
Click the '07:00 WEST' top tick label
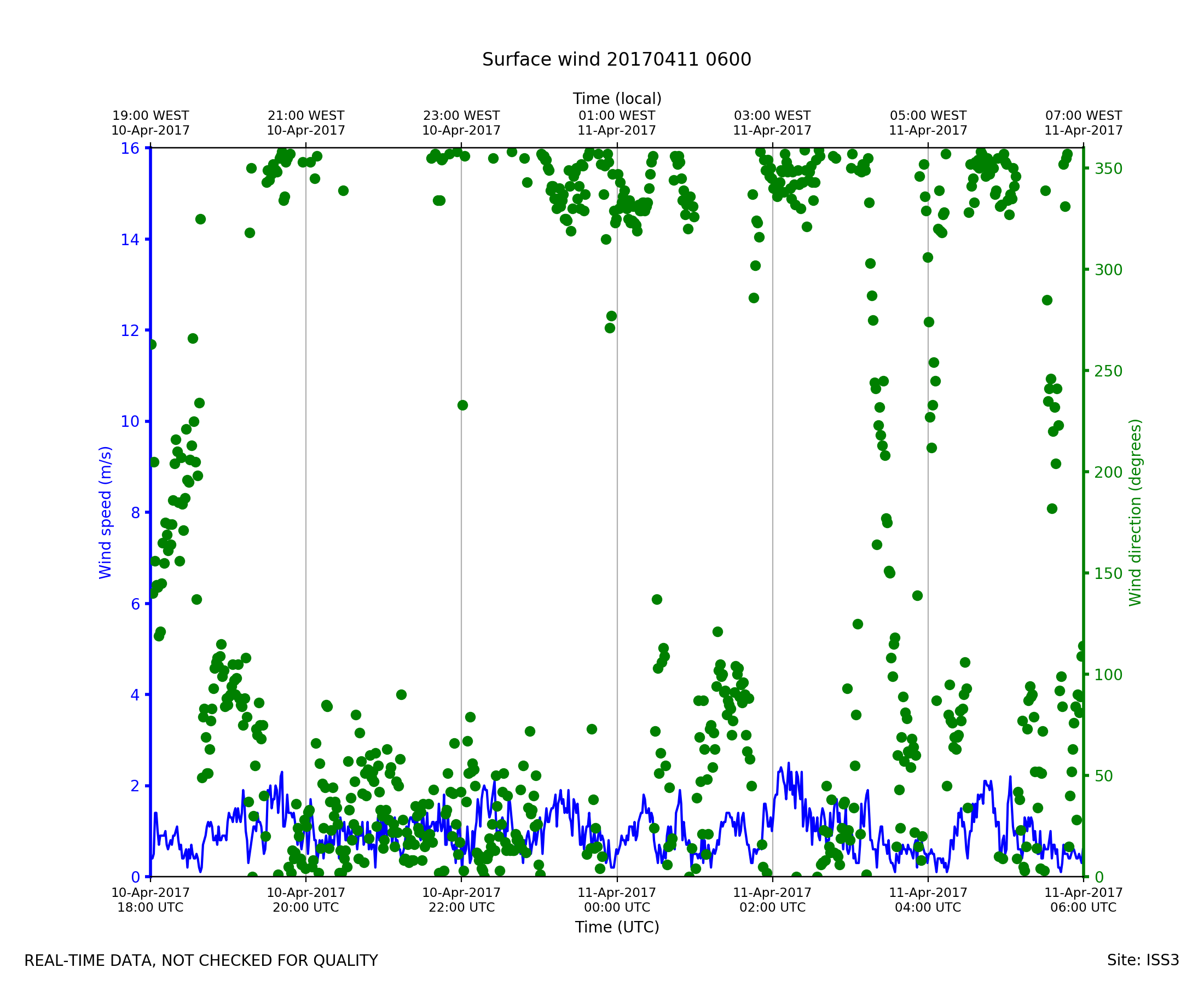tap(1083, 116)
